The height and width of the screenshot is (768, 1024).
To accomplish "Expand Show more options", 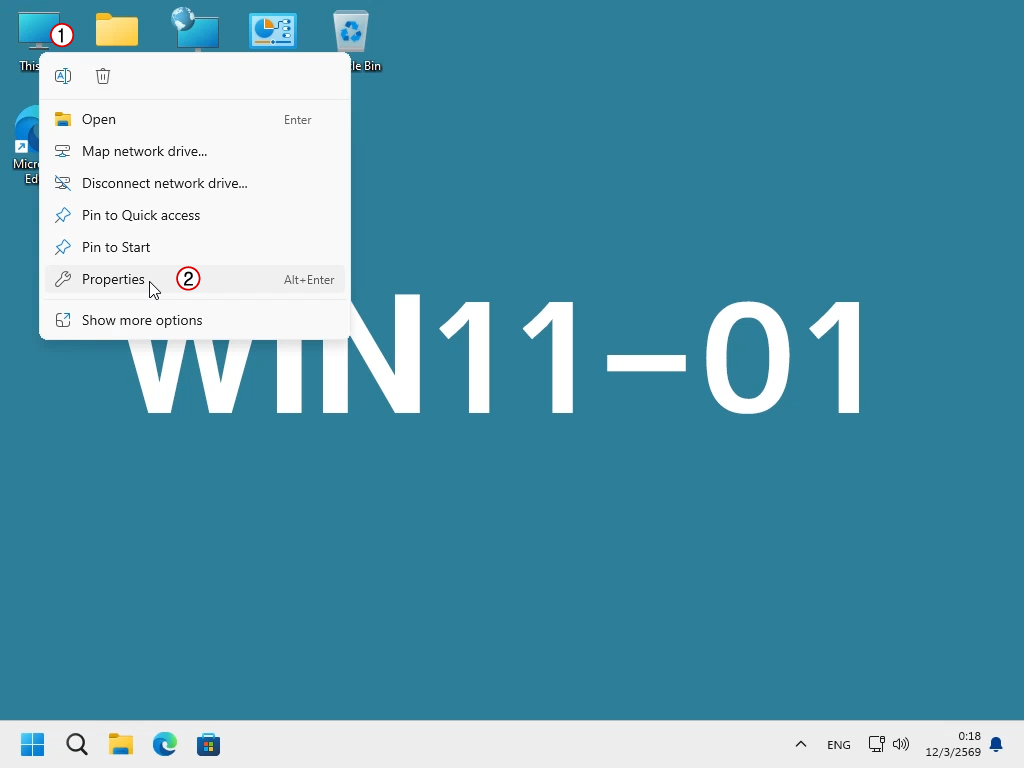I will pyautogui.click(x=195, y=320).
